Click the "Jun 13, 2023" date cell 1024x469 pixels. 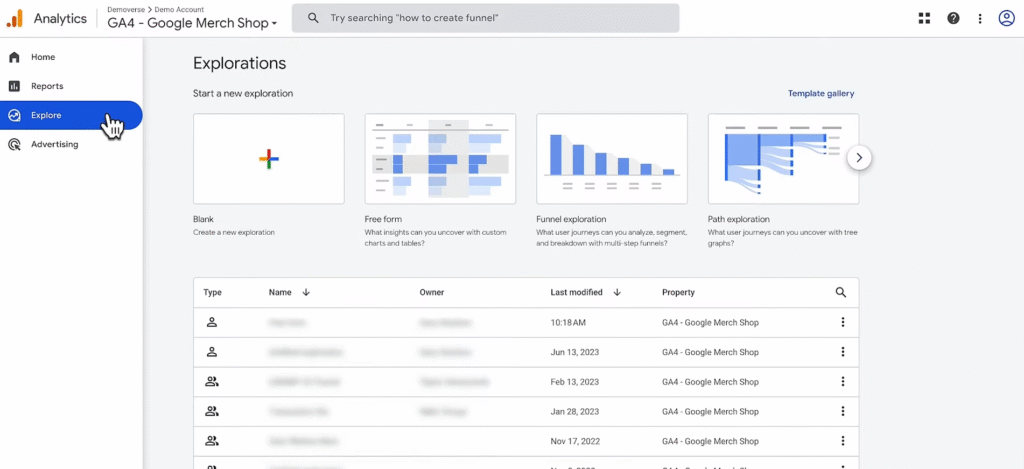(575, 352)
